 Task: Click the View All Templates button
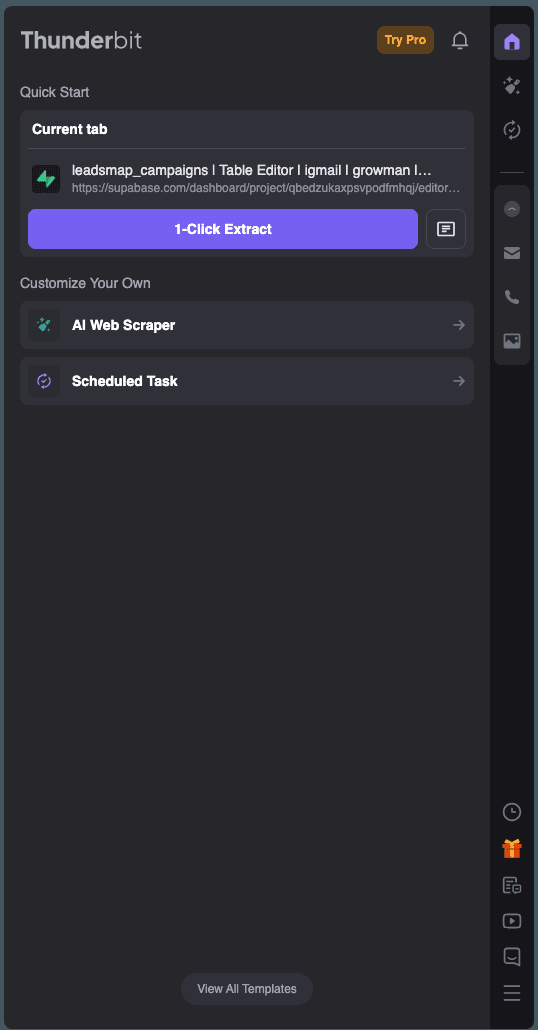[x=247, y=989]
